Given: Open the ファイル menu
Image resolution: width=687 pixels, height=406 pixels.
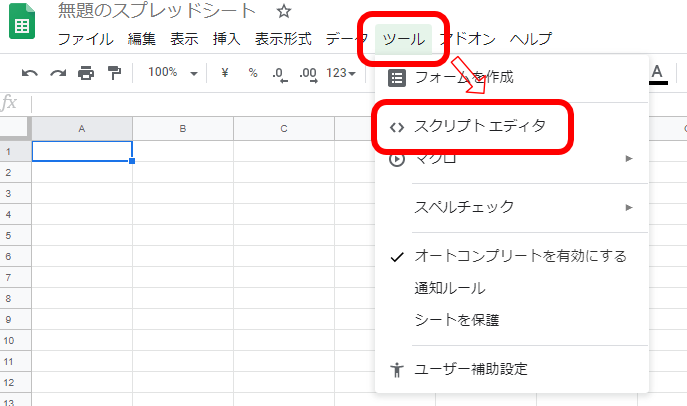Looking at the screenshot, I should point(85,39).
